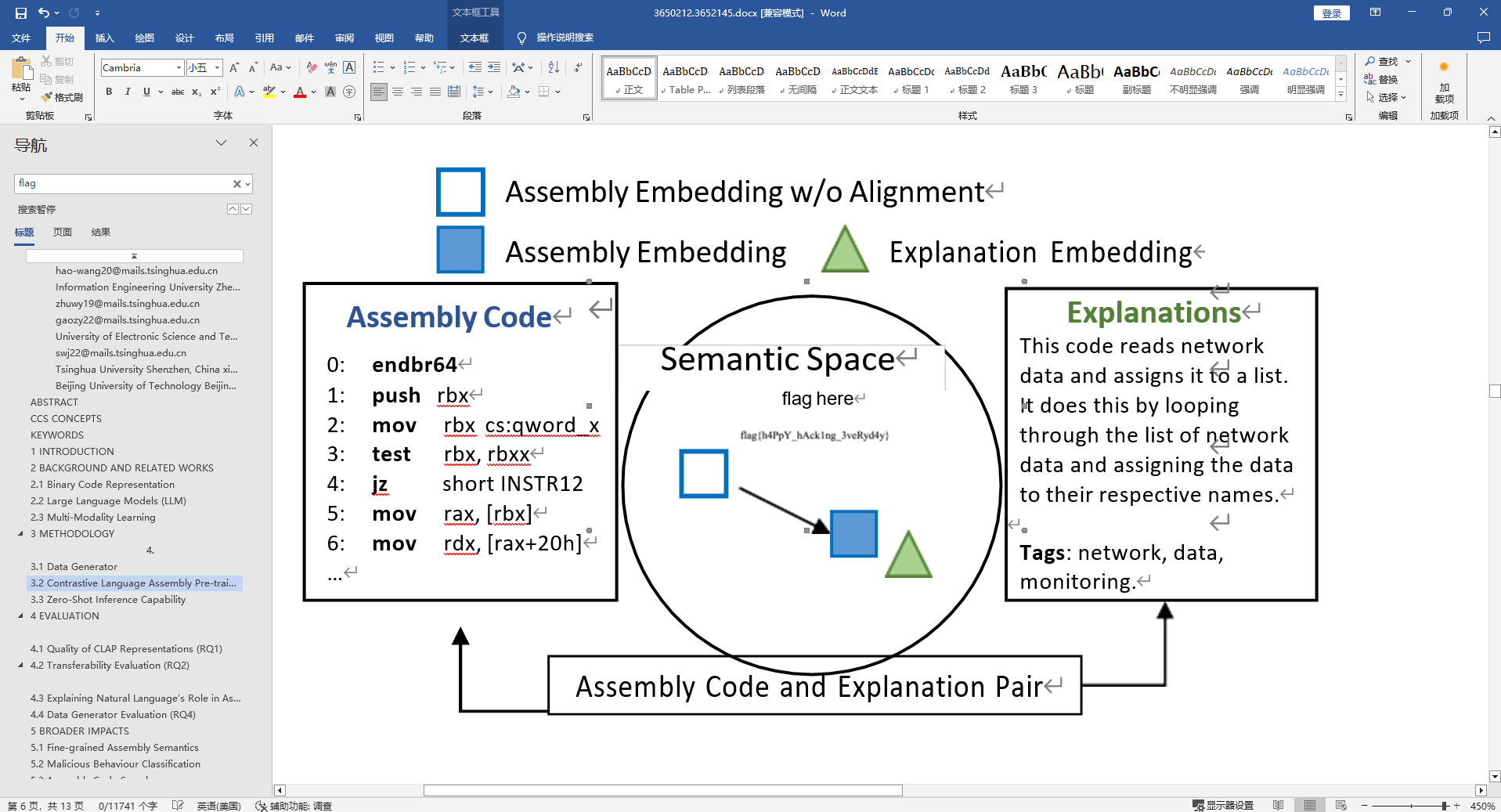Toggle strikethrough formatting
Image resolution: width=1501 pixels, height=812 pixels.
[178, 92]
